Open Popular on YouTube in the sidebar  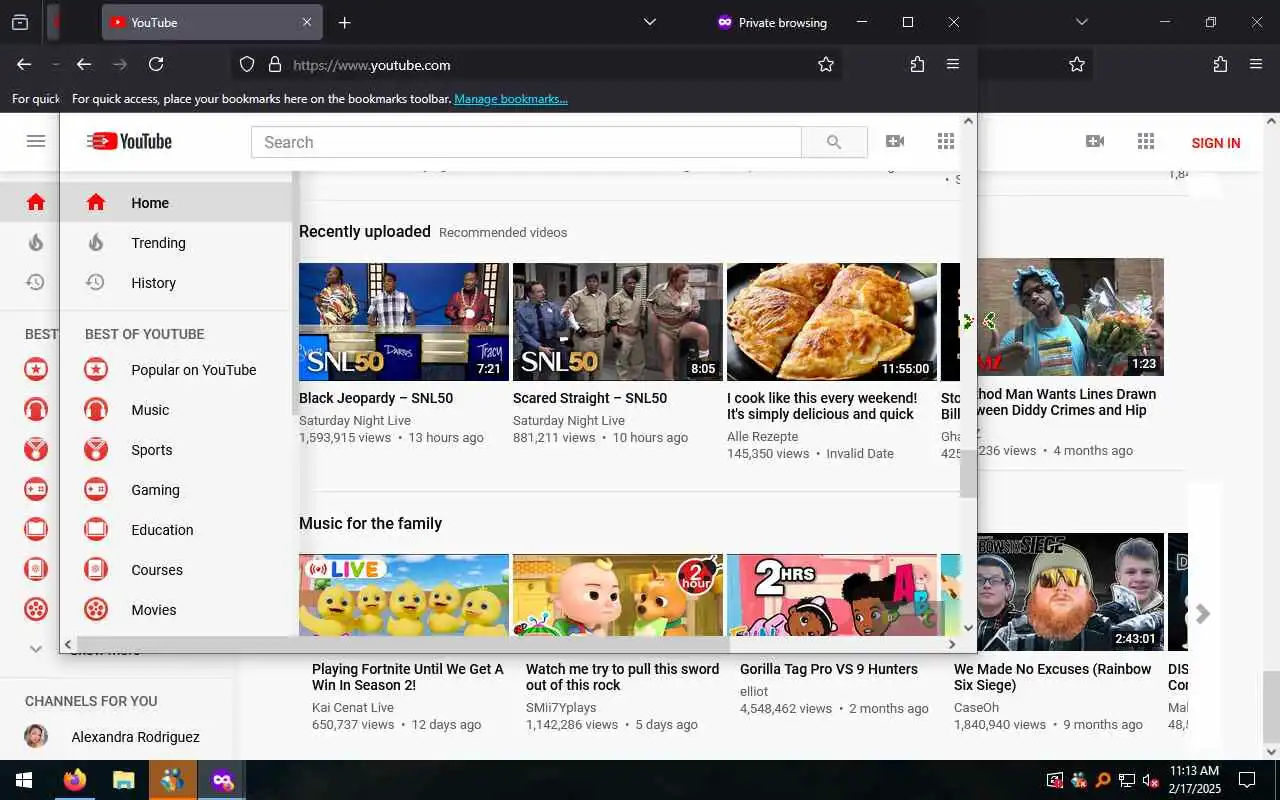point(176,370)
